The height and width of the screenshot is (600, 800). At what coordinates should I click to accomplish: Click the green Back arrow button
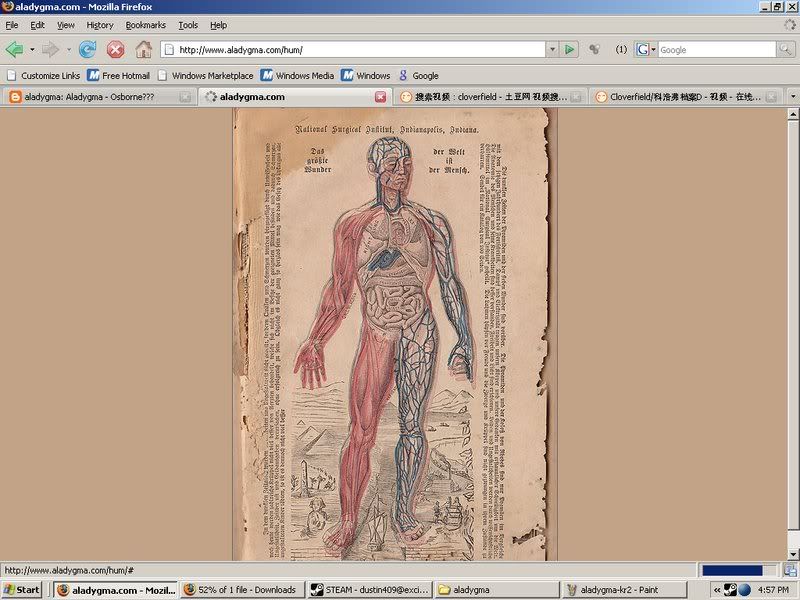14,49
